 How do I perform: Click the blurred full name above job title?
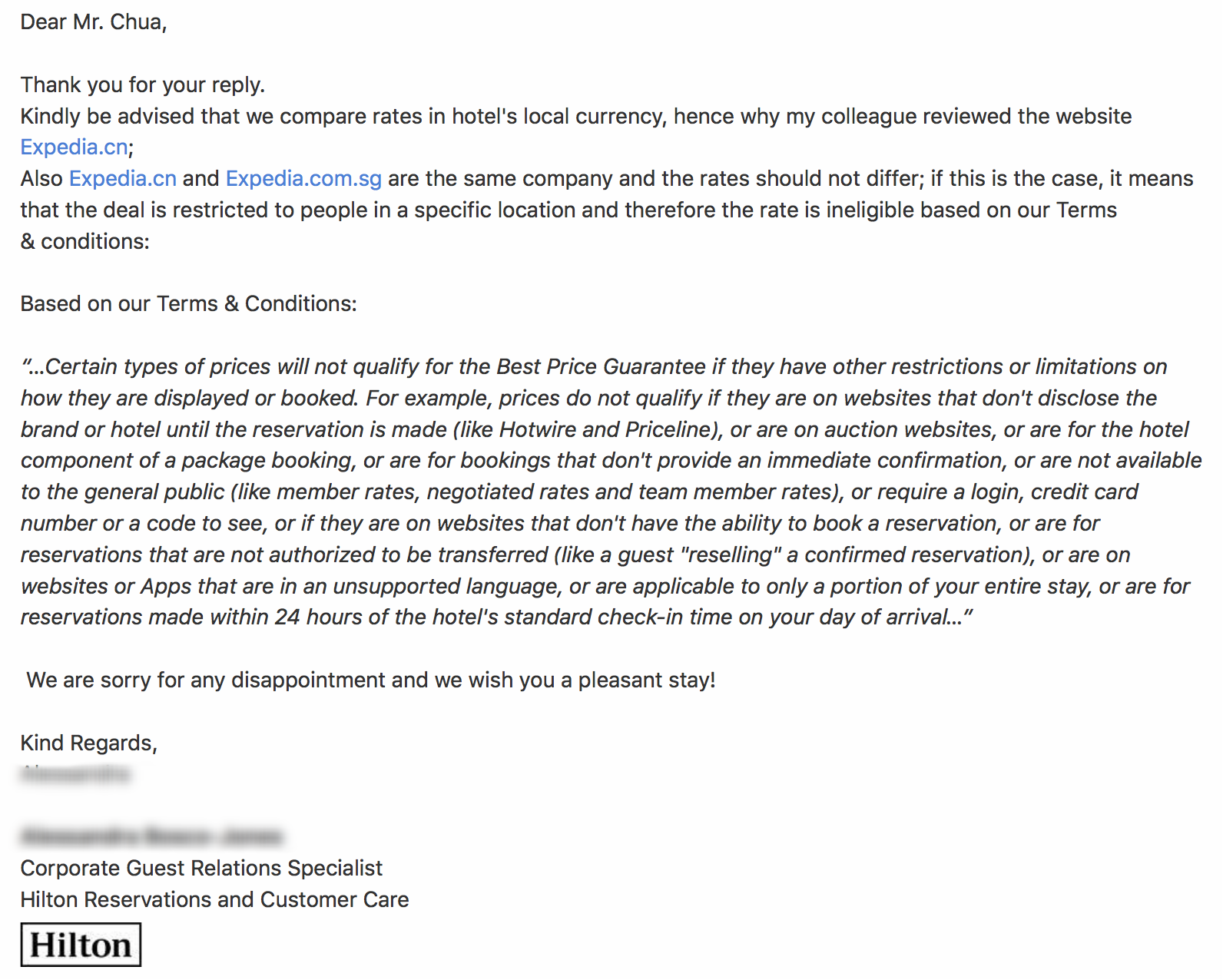[x=151, y=836]
